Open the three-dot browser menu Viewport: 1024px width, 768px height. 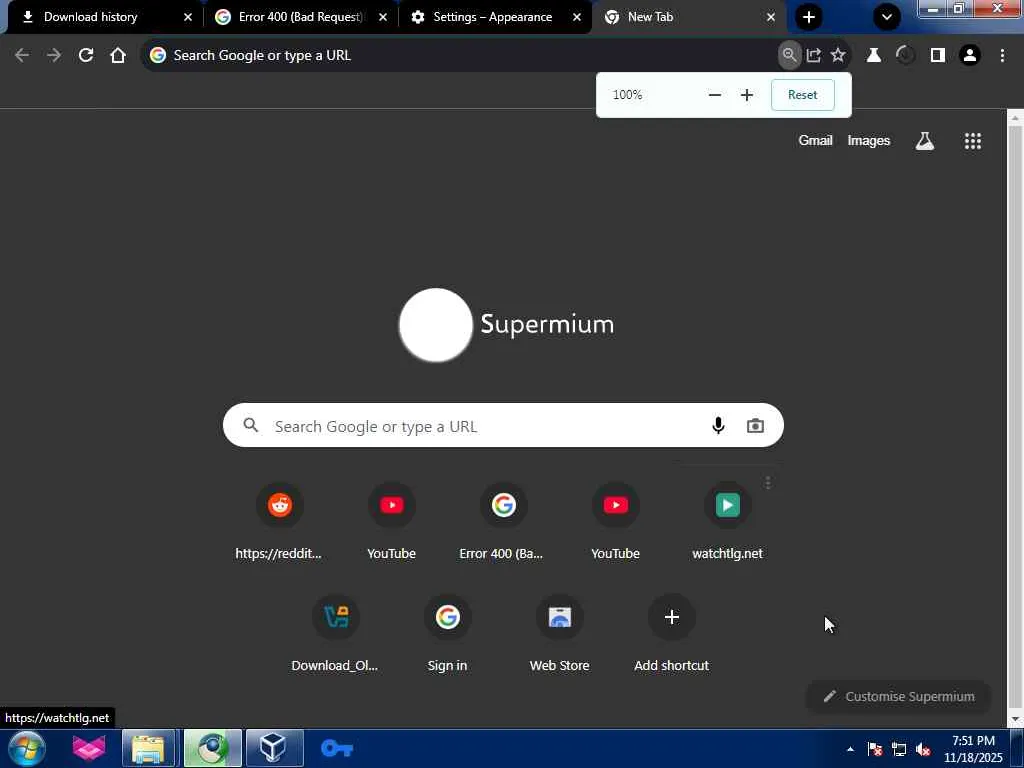(1002, 56)
